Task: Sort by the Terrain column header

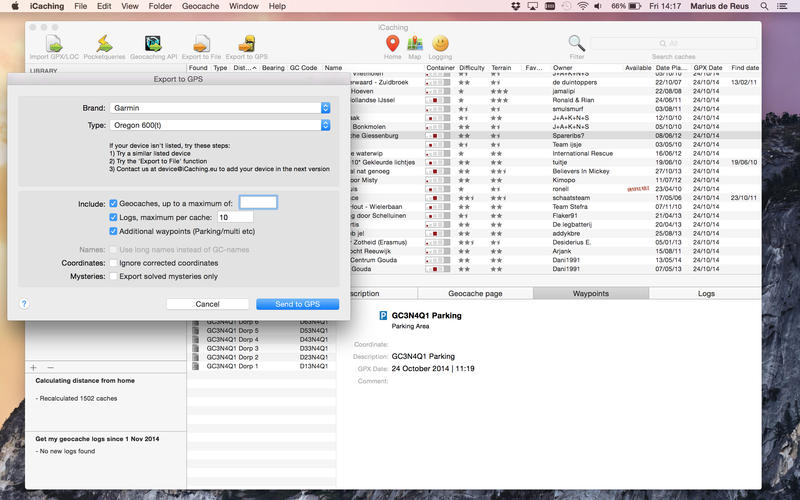Action: point(502,68)
